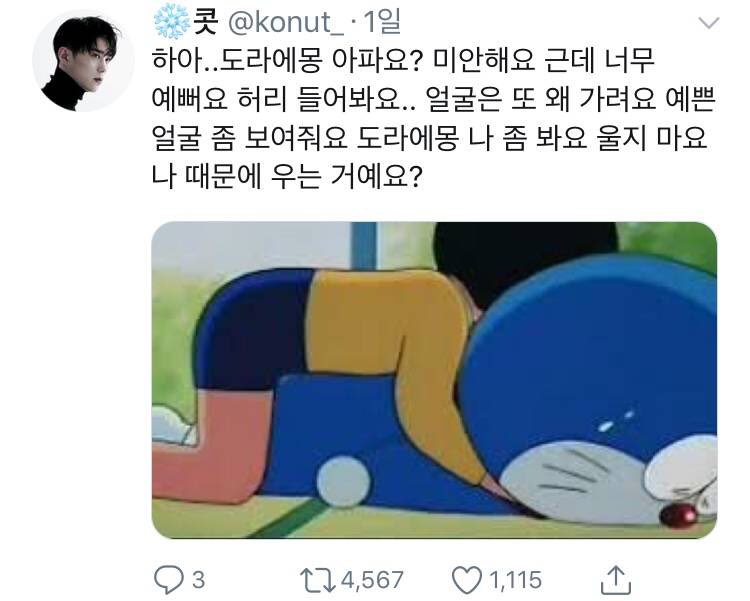Open the @konut_ handle link

point(286,22)
